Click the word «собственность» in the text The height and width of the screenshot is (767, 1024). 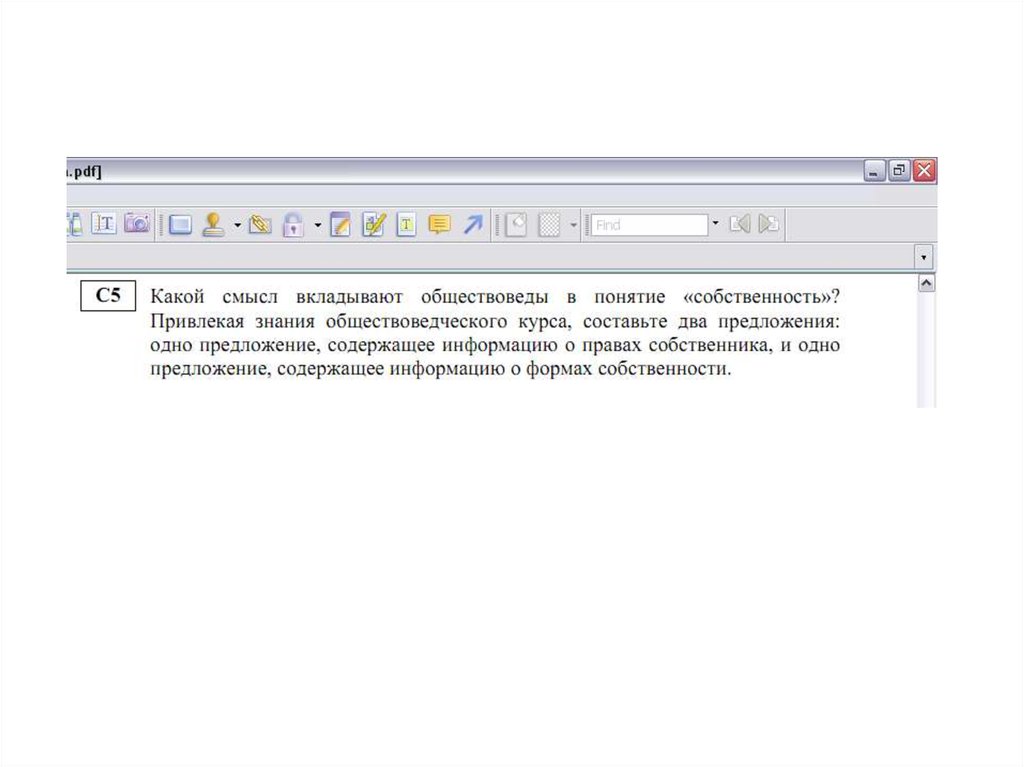click(758, 297)
